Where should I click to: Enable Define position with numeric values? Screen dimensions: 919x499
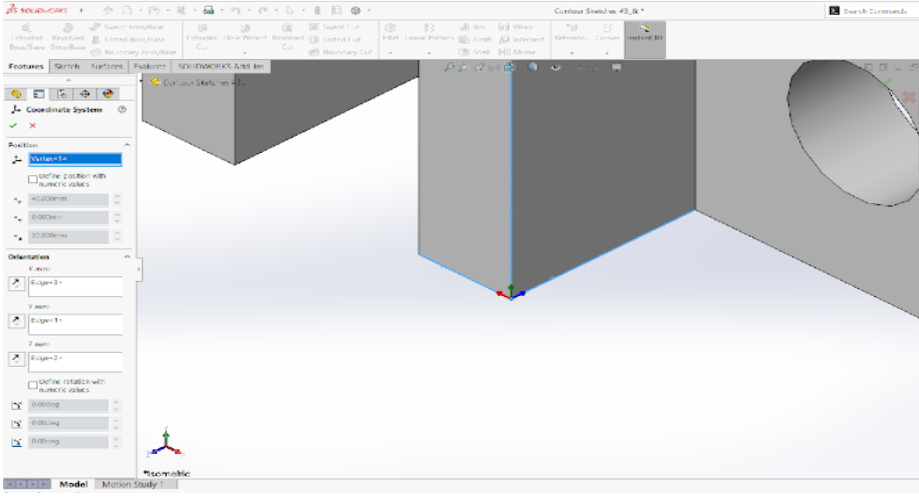click(x=33, y=178)
